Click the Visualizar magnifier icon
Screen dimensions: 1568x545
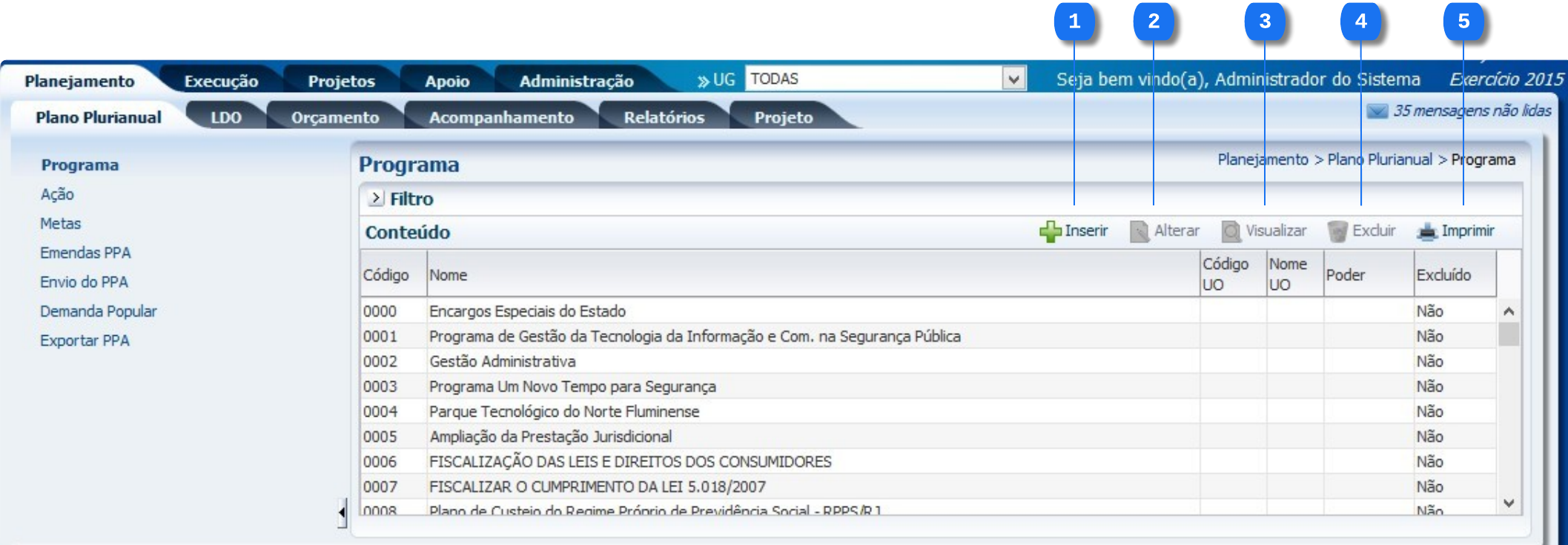(1231, 232)
